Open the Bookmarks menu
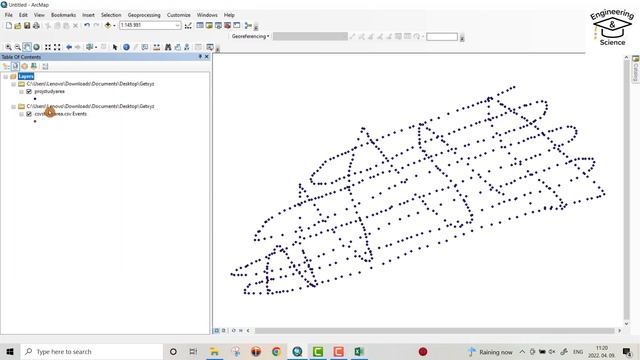This screenshot has height=360, width=640. [x=63, y=15]
